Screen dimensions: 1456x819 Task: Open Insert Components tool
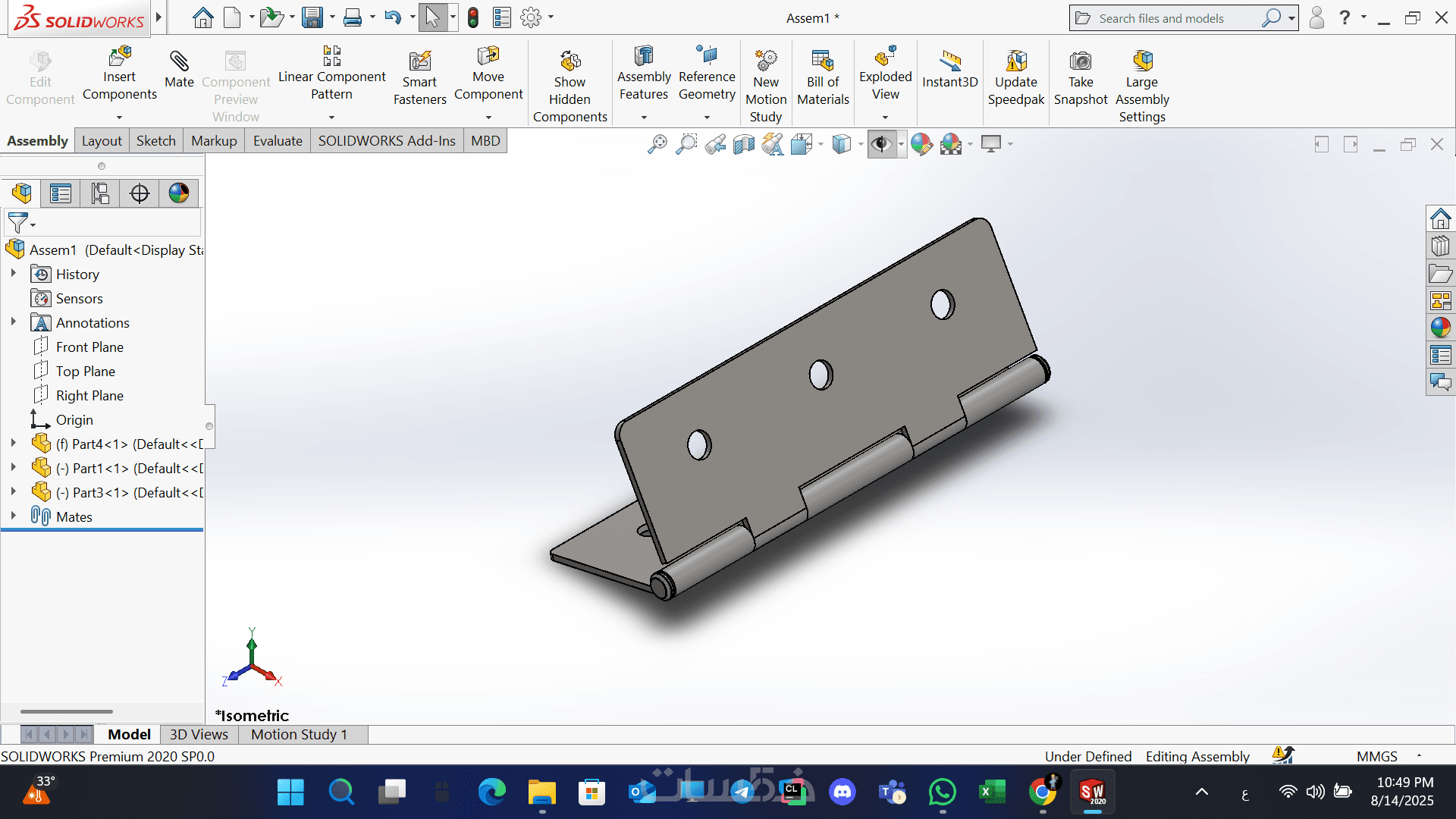pos(120,57)
